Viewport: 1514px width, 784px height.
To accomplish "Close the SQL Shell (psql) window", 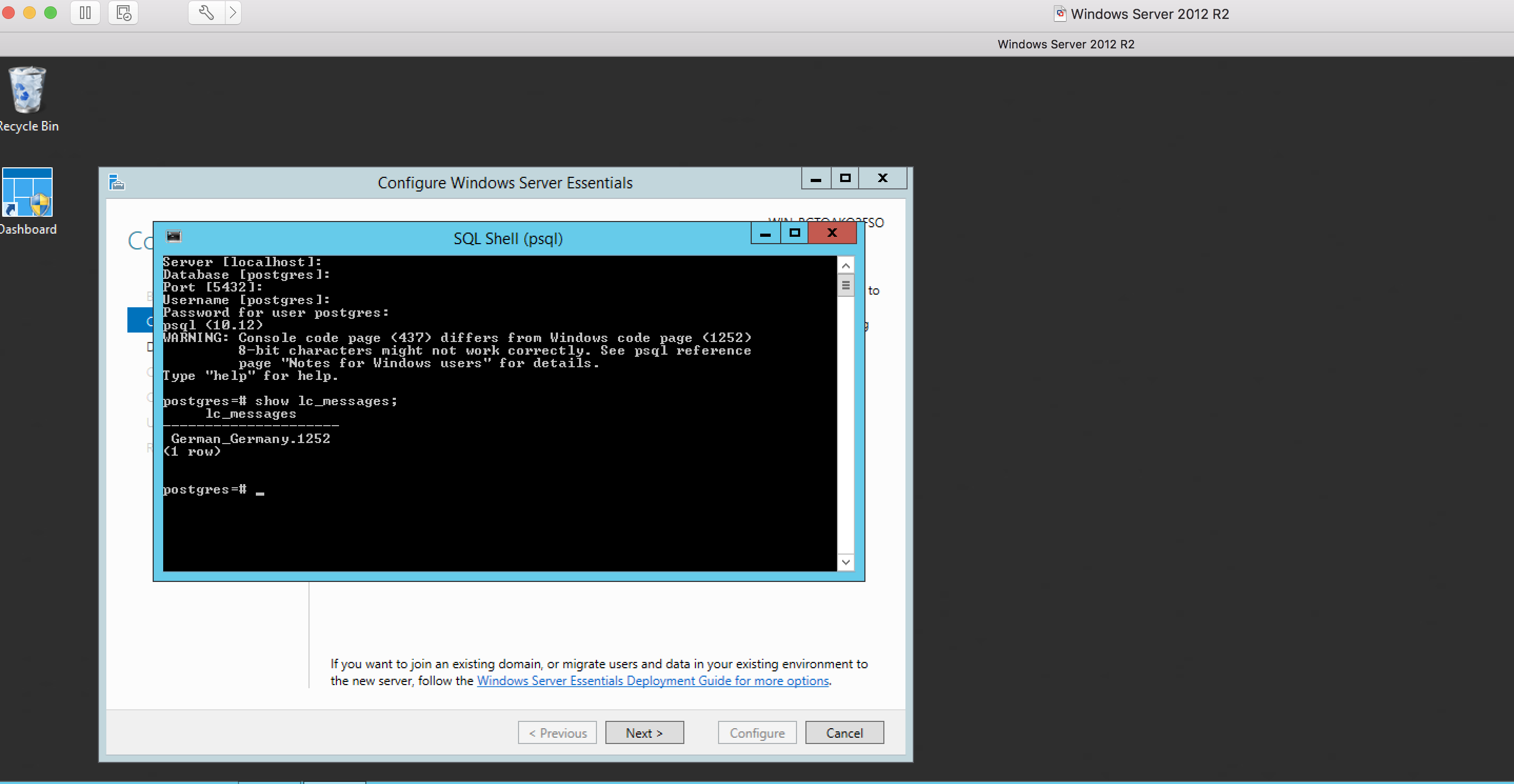I will pyautogui.click(x=832, y=233).
